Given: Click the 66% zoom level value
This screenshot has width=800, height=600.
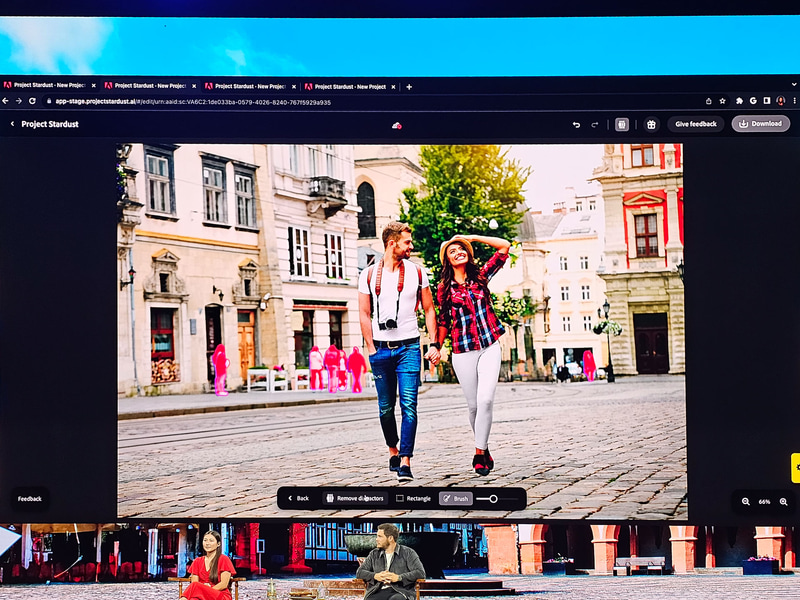Looking at the screenshot, I should point(764,502).
